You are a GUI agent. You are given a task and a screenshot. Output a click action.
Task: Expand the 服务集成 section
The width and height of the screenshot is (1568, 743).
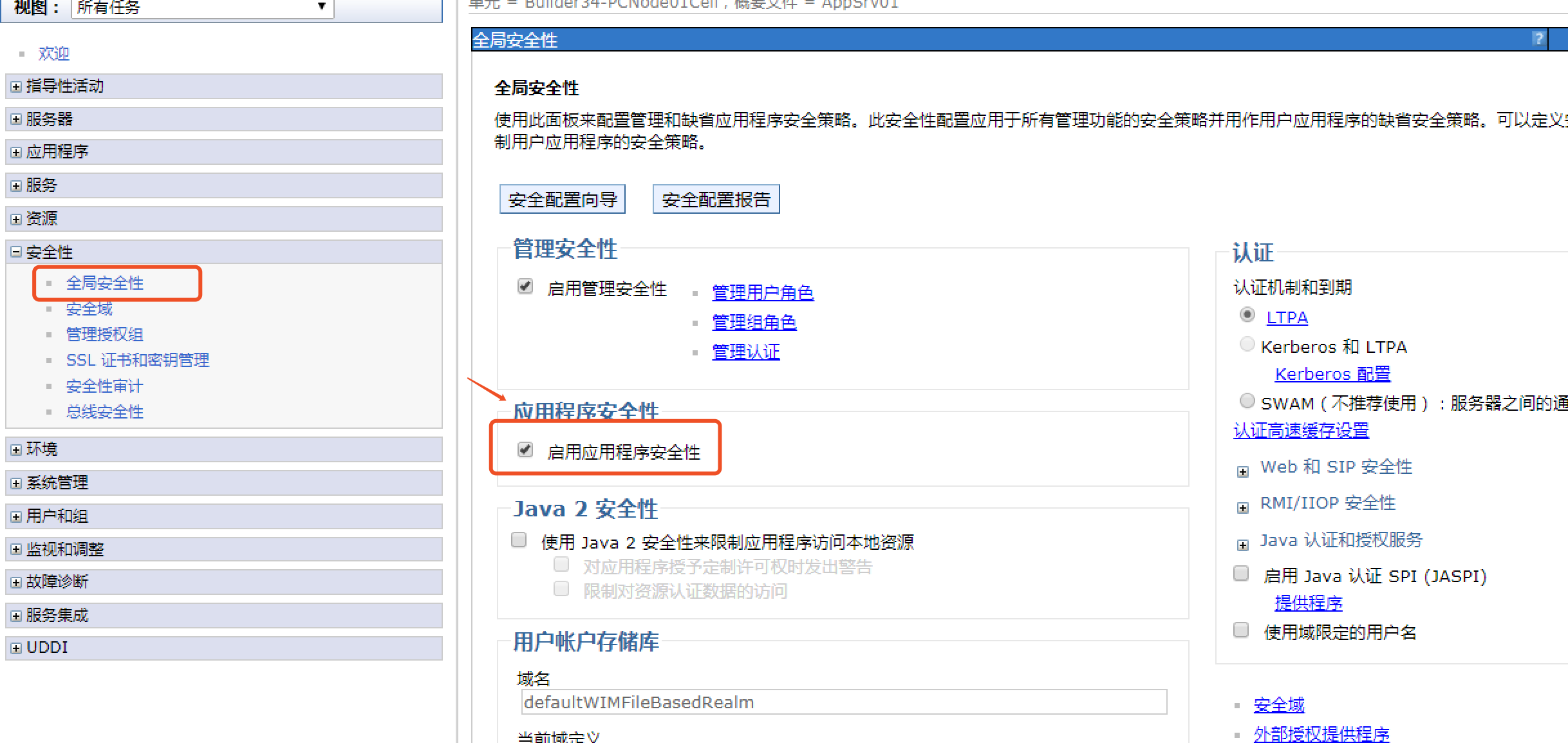pos(16,616)
